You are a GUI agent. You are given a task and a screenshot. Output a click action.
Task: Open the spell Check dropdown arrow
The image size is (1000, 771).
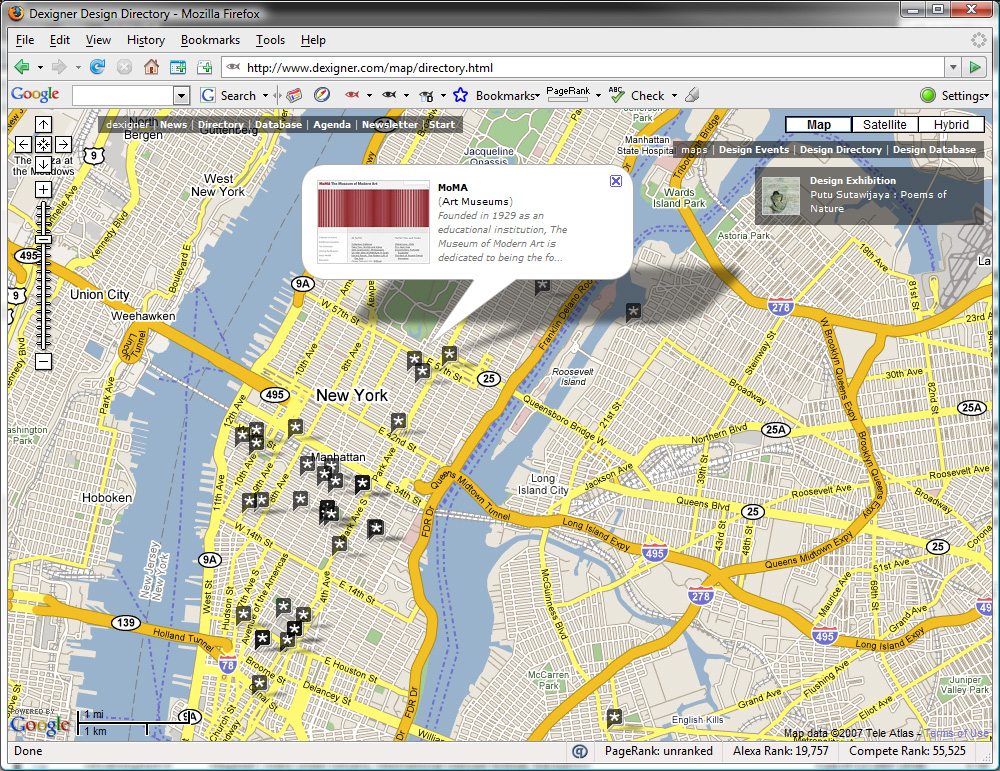click(674, 96)
